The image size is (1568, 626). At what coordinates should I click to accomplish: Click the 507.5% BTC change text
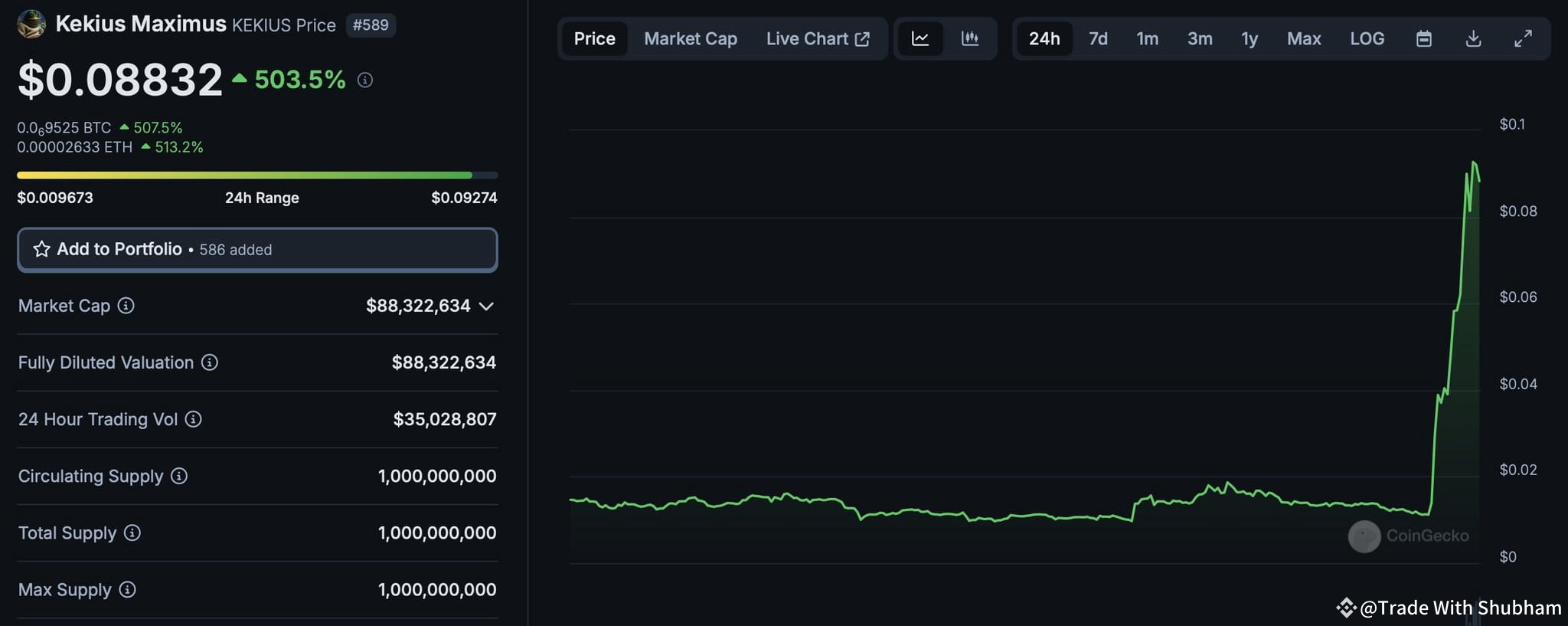pyautogui.click(x=158, y=128)
